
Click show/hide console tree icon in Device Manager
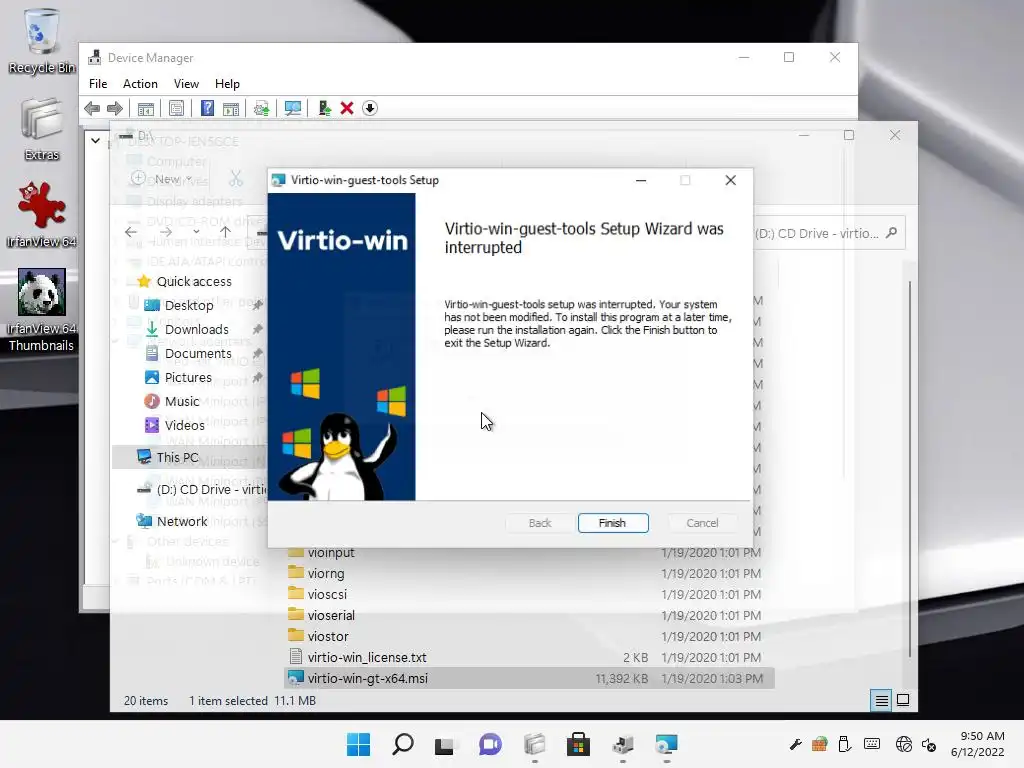[146, 108]
